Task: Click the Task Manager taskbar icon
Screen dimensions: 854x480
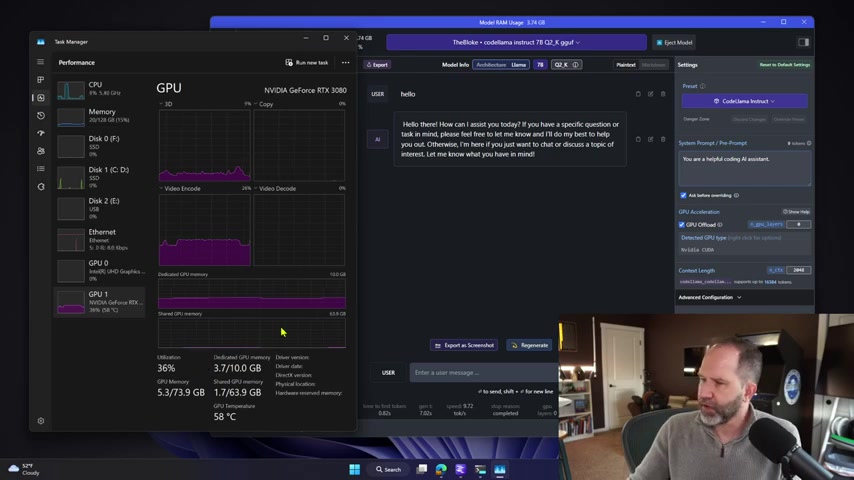Action: point(499,469)
